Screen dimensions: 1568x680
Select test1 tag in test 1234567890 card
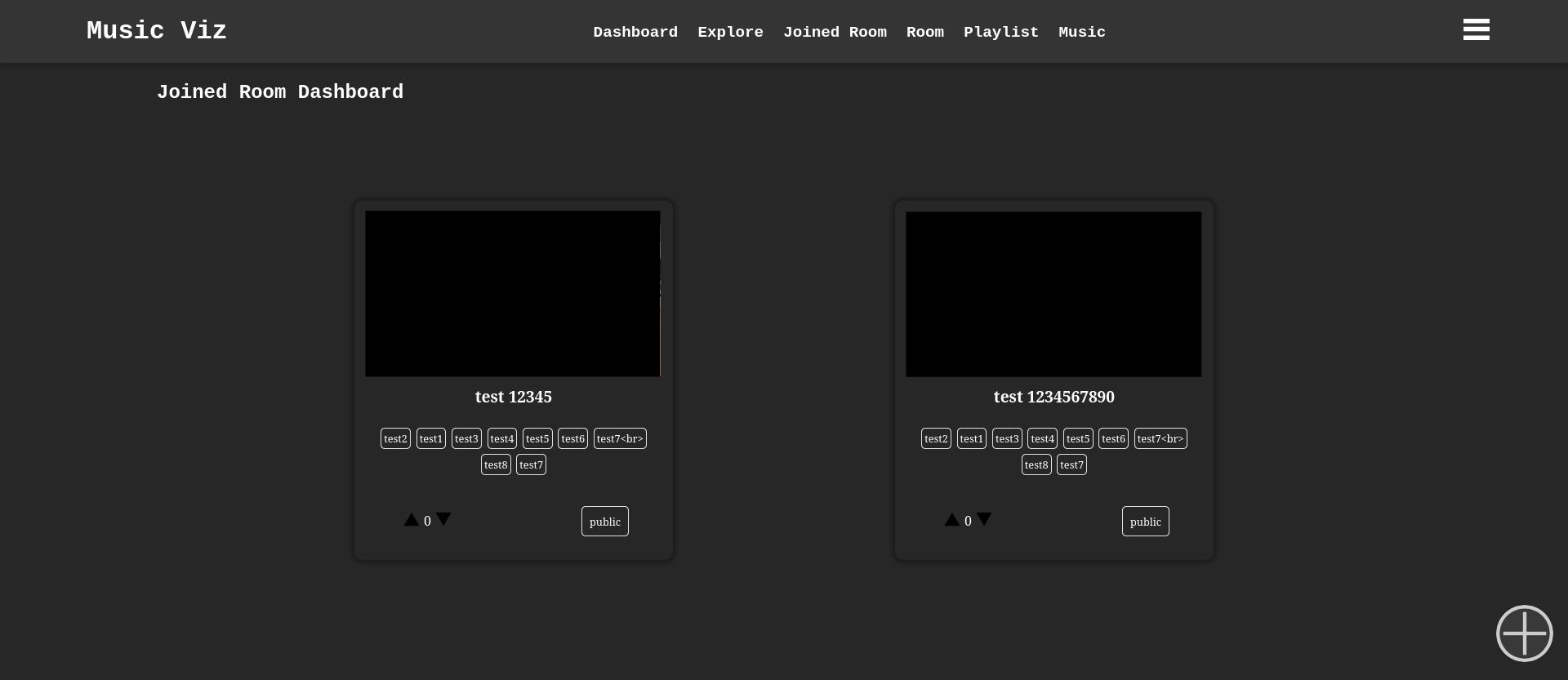(x=972, y=438)
